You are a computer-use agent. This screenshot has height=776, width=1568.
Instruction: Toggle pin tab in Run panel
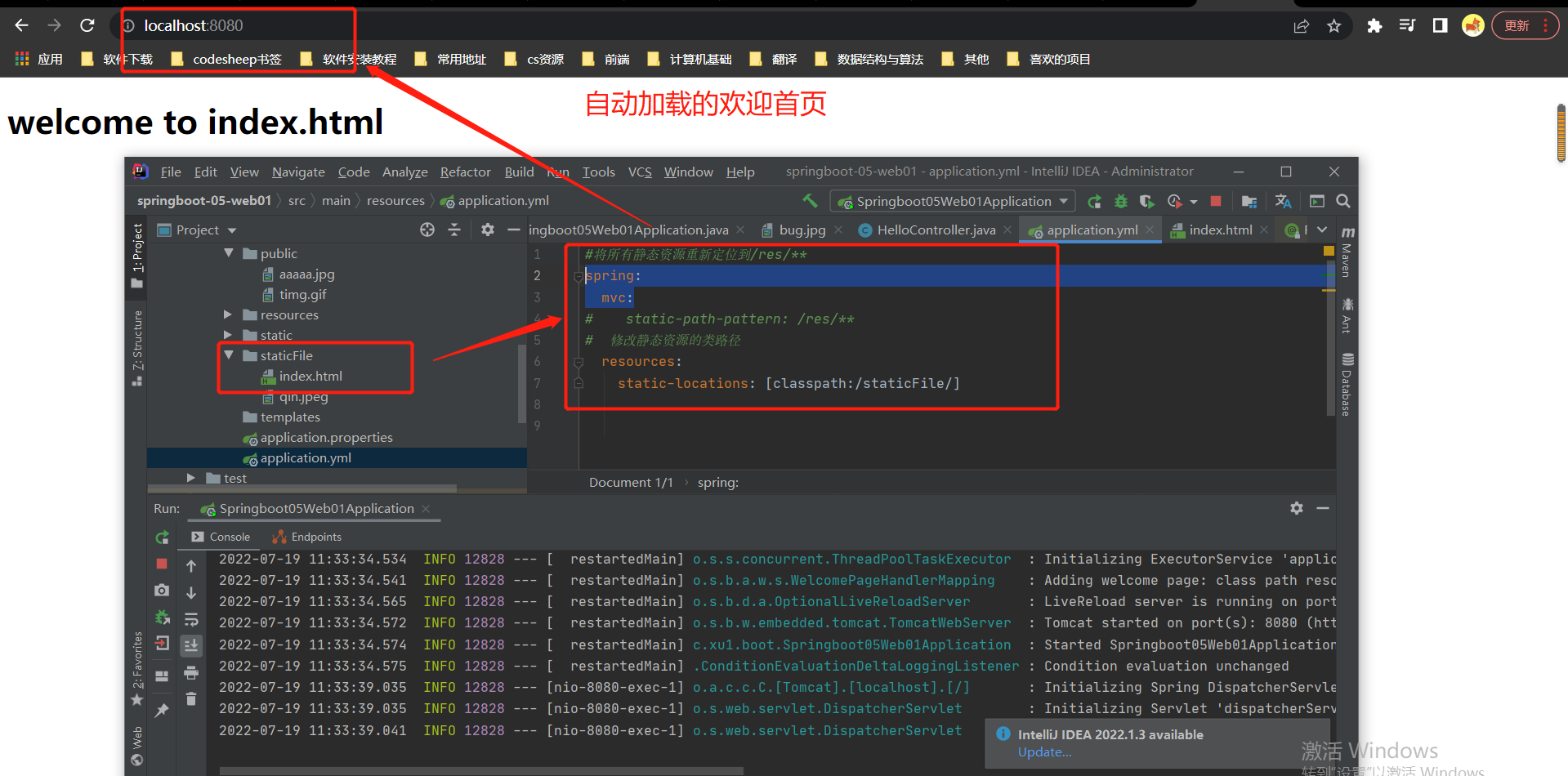pyautogui.click(x=162, y=711)
